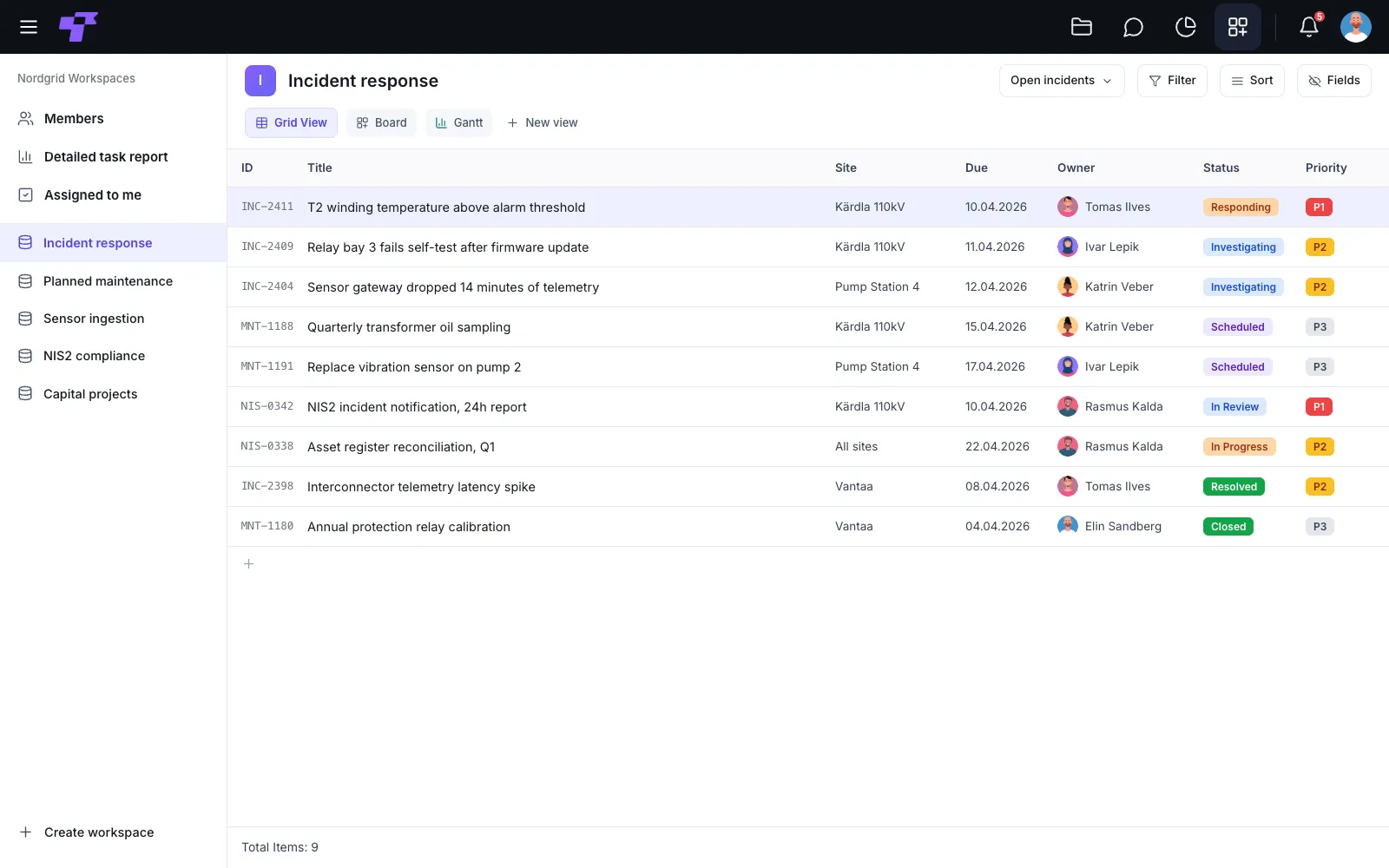Switch to Grid View tab
Viewport: 1389px width, 868px height.
[292, 123]
